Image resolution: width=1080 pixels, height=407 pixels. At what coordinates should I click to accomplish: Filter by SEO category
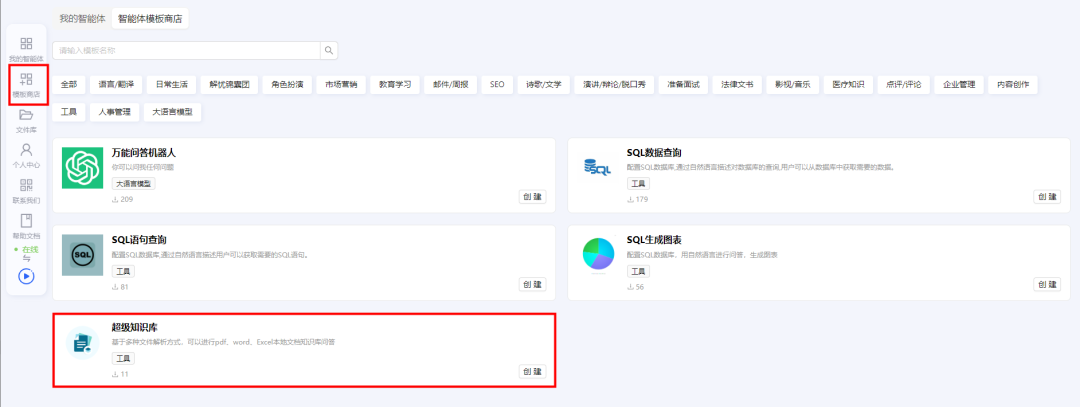pos(497,85)
